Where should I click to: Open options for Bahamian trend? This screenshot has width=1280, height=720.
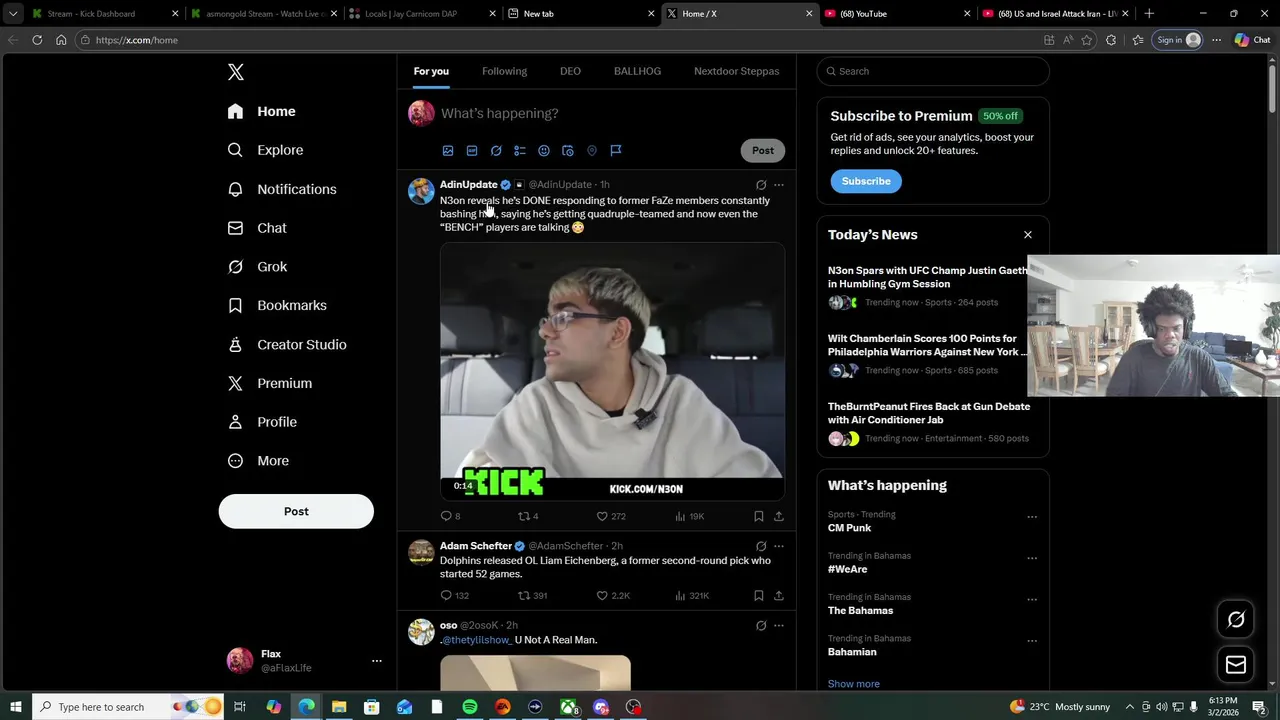(1032, 641)
